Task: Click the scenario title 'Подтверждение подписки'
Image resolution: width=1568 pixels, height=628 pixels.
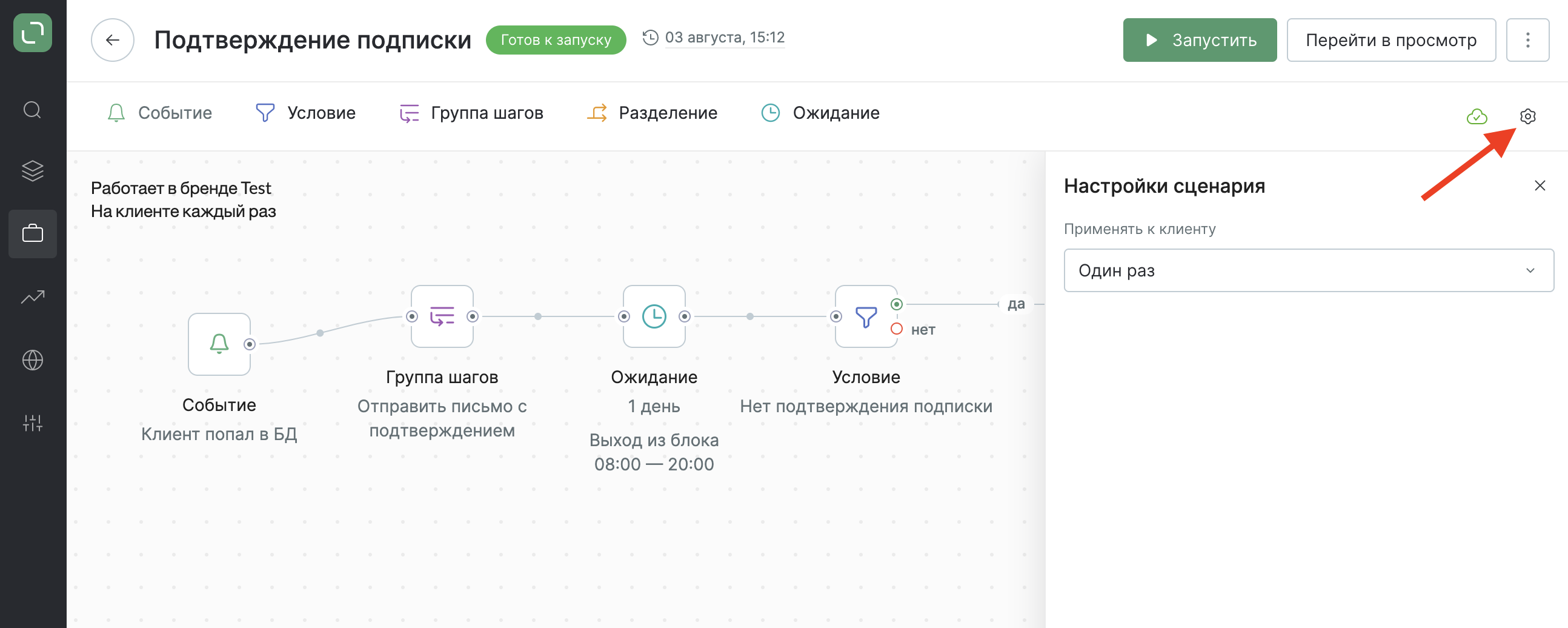Action: tap(313, 40)
